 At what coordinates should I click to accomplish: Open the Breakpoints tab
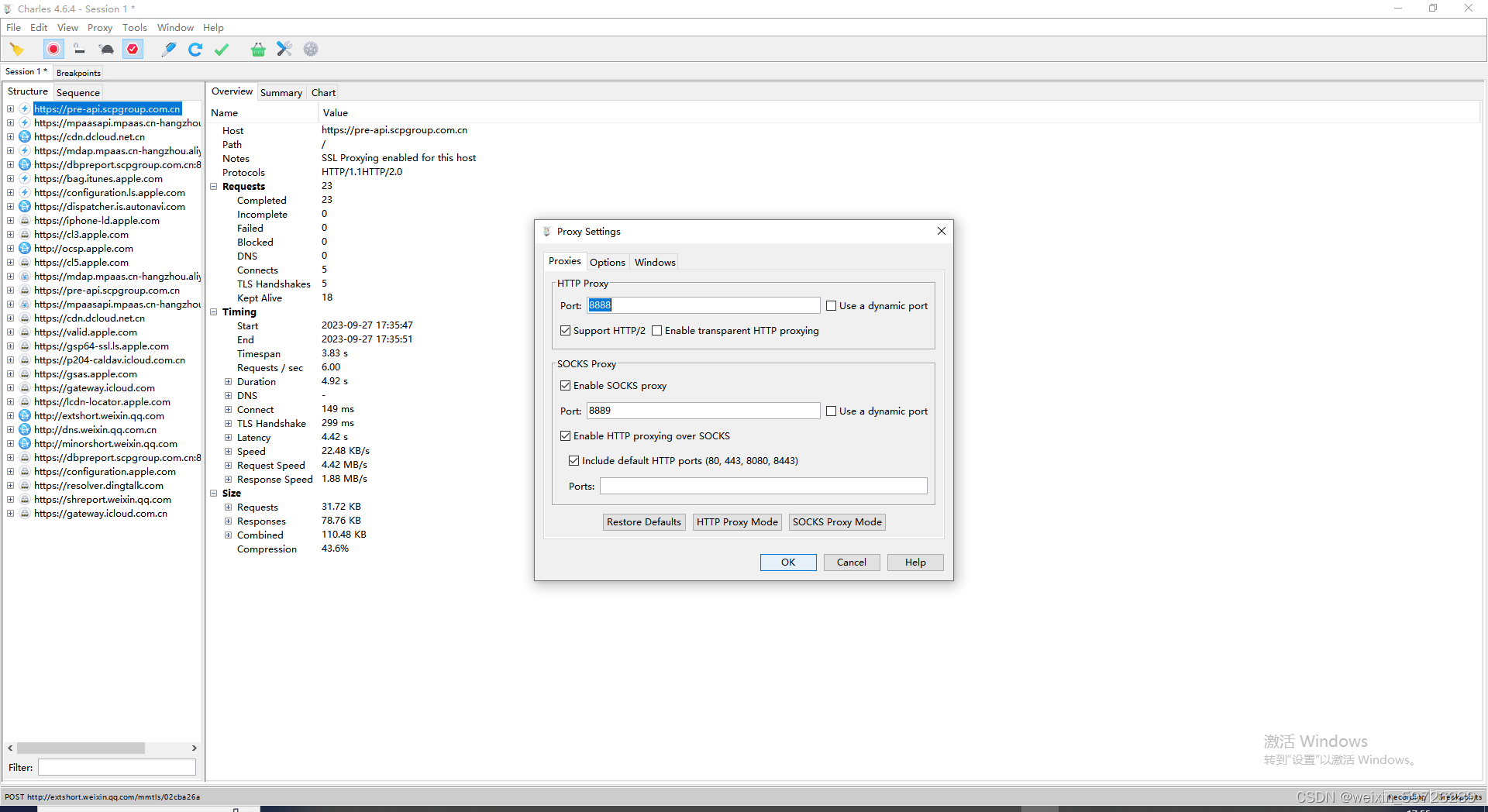(x=78, y=73)
